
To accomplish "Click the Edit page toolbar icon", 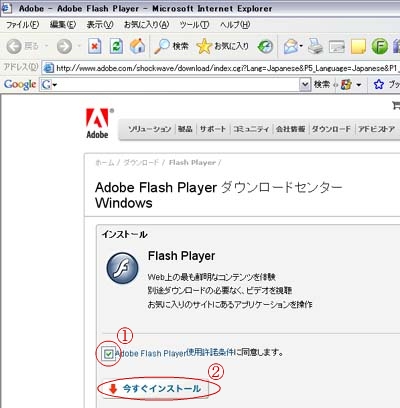I will coord(337,47).
